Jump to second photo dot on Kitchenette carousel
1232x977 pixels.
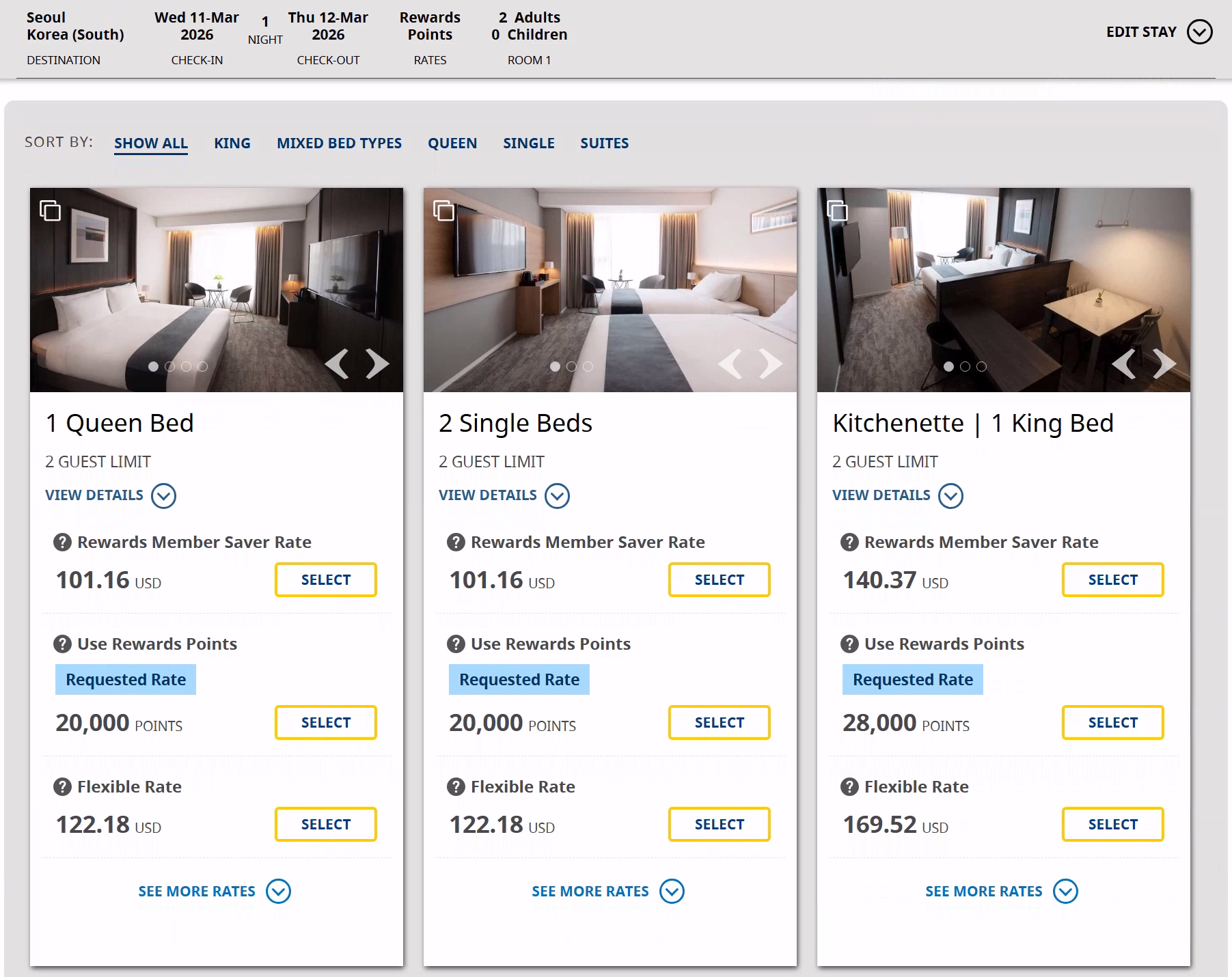click(x=965, y=367)
